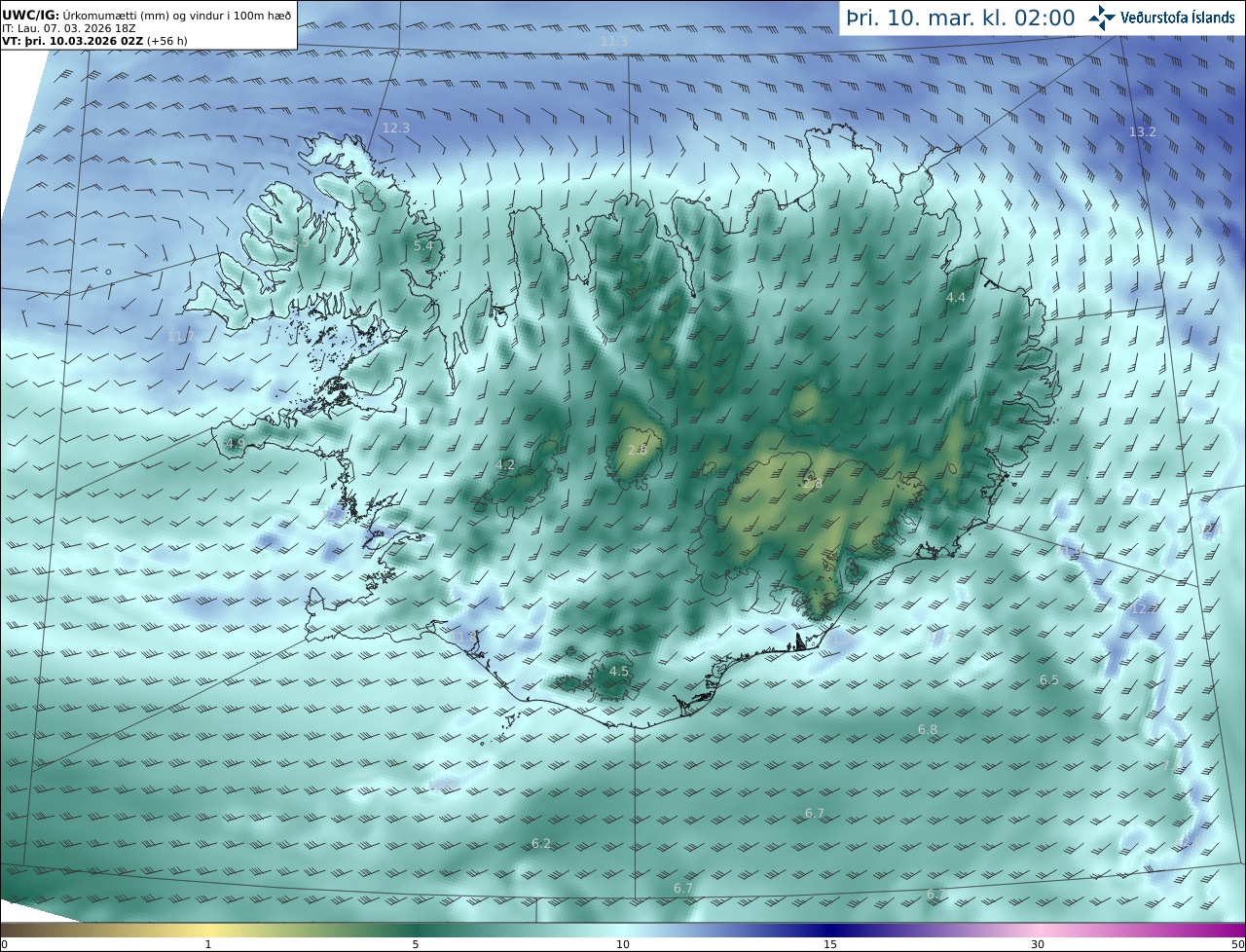Click the 4.9 value on Snæfellsnes peninsula
Image resolution: width=1246 pixels, height=952 pixels.
coord(236,443)
